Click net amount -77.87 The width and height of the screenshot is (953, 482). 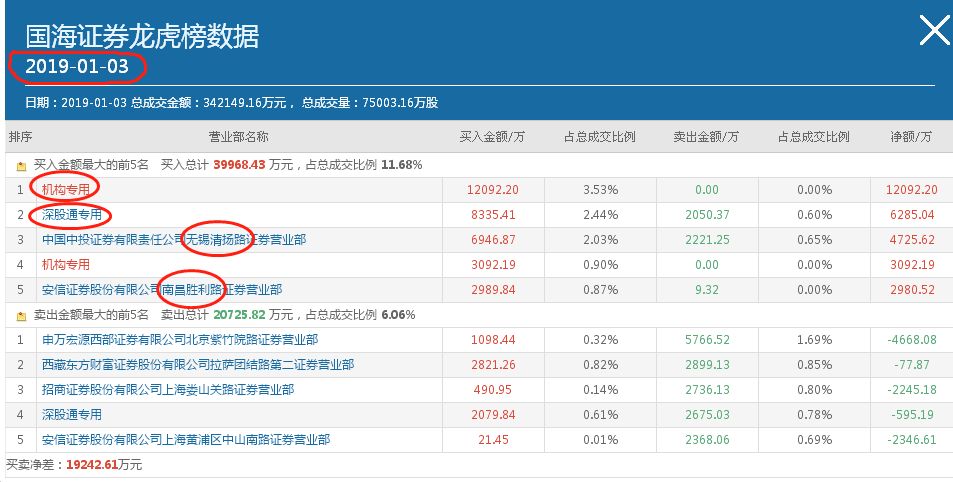point(912,365)
